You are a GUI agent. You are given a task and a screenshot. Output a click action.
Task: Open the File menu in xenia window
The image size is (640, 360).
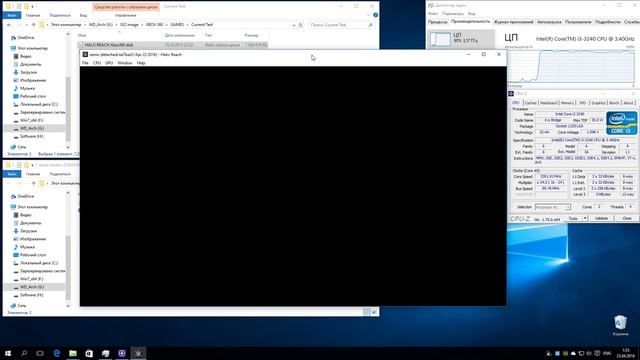point(85,63)
